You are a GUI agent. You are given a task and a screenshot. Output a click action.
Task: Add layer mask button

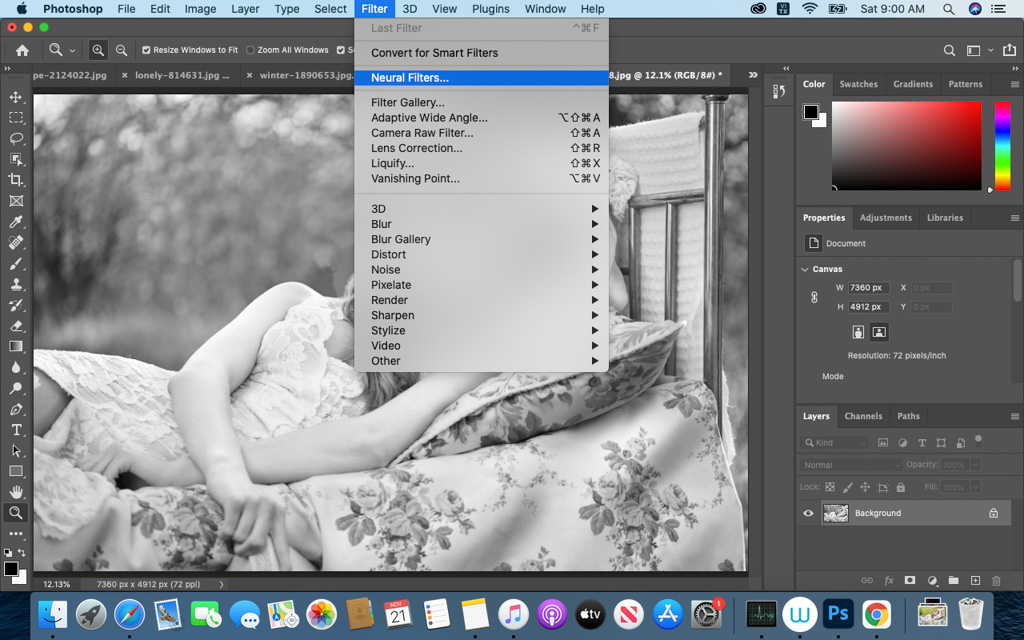click(910, 580)
